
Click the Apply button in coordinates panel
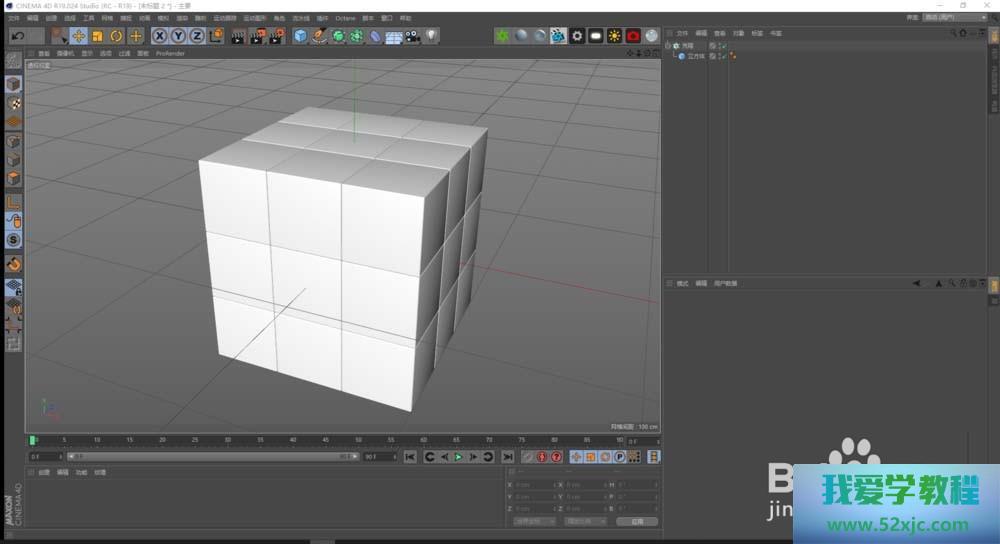(x=636, y=521)
